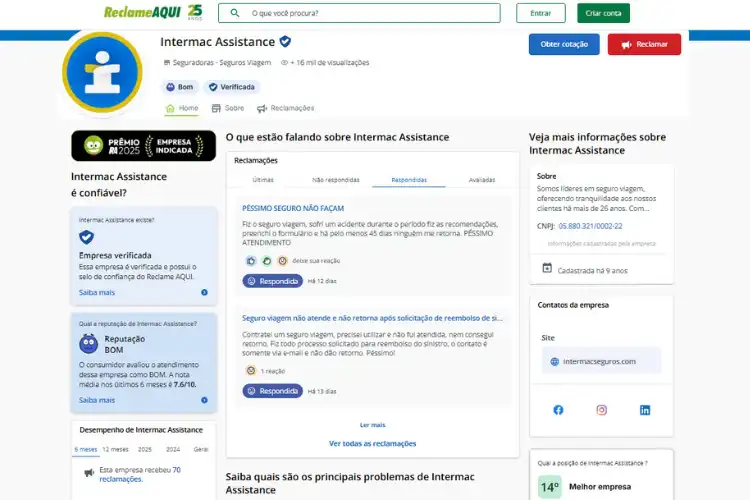Click the arrow icon in Reputação card

(204, 400)
